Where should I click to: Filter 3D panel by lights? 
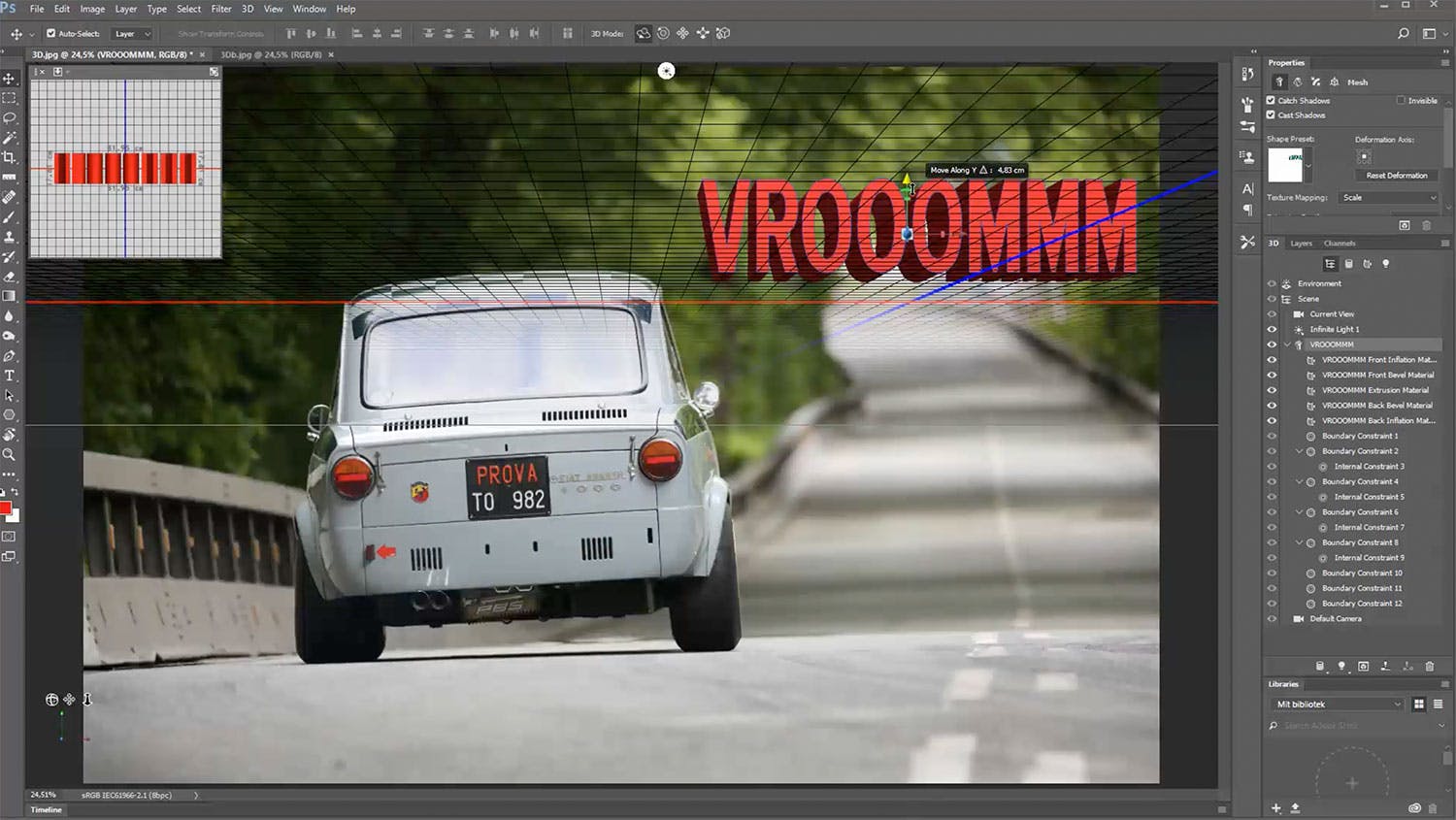[x=1385, y=264]
